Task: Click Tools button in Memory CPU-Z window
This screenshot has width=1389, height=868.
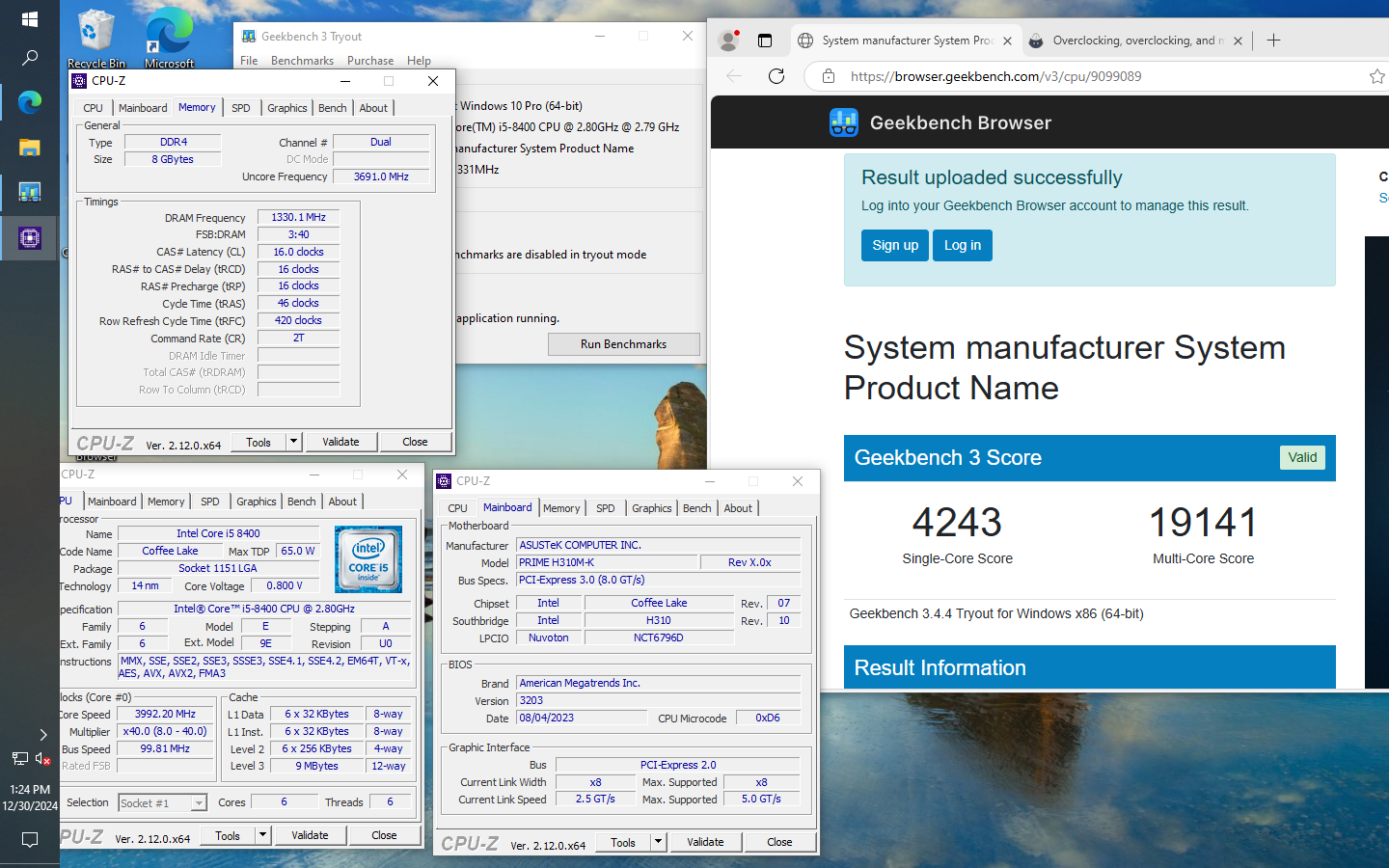Action: (259, 442)
